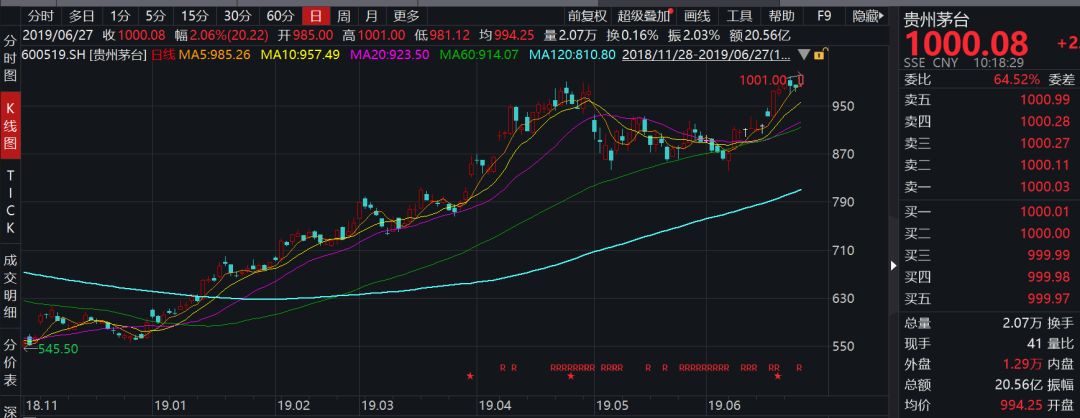Click the 买二 bid price 1000.00

coord(1047,233)
